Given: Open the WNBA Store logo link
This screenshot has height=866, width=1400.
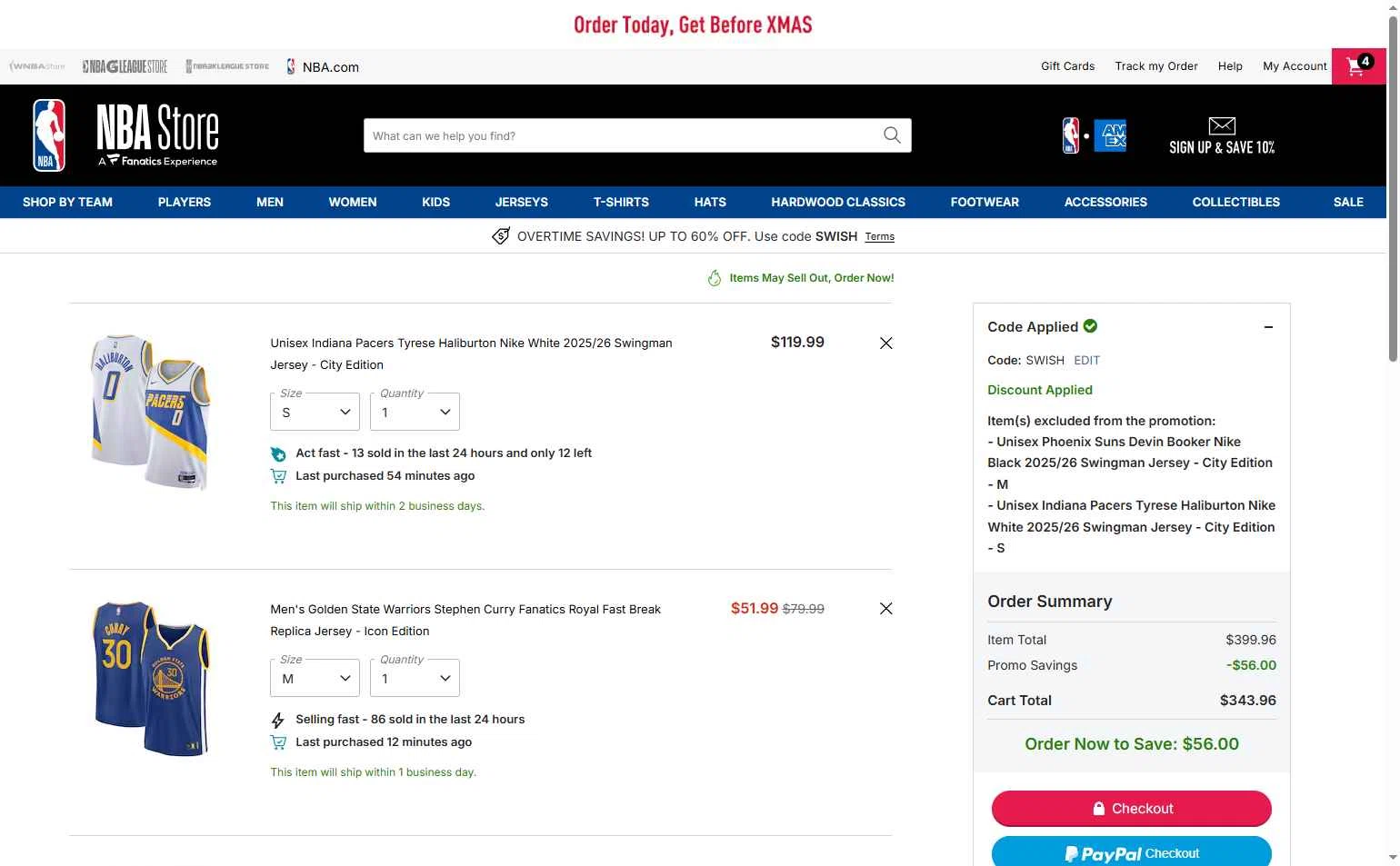Looking at the screenshot, I should point(37,66).
